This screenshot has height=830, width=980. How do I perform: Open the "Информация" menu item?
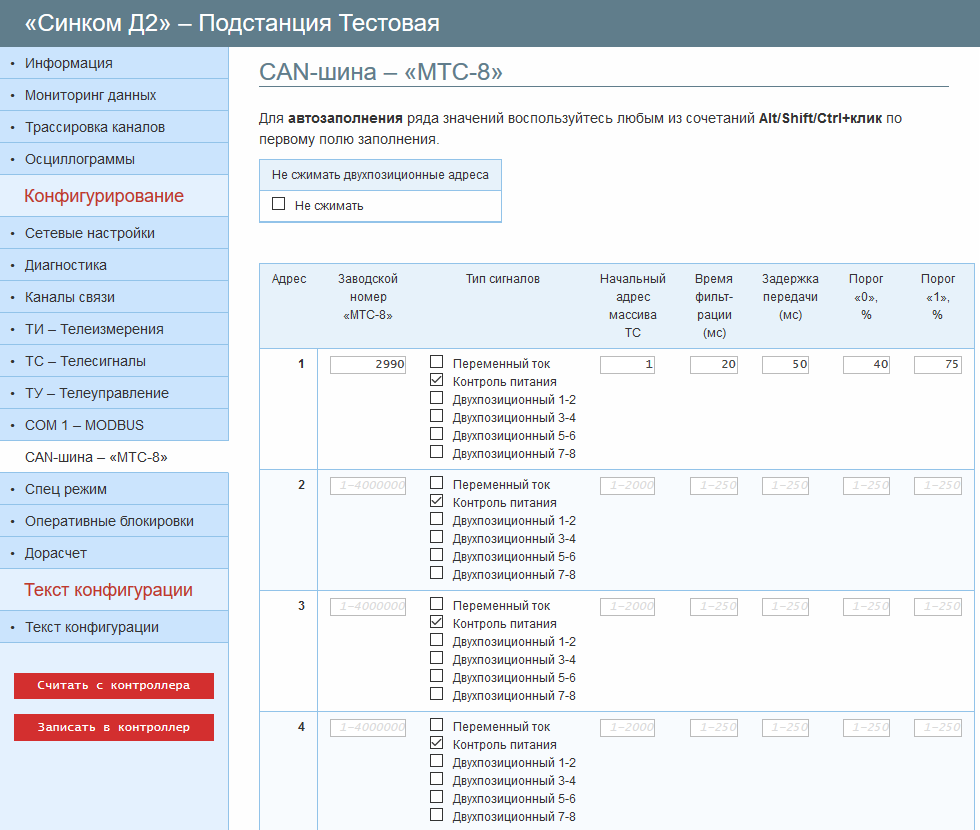69,63
